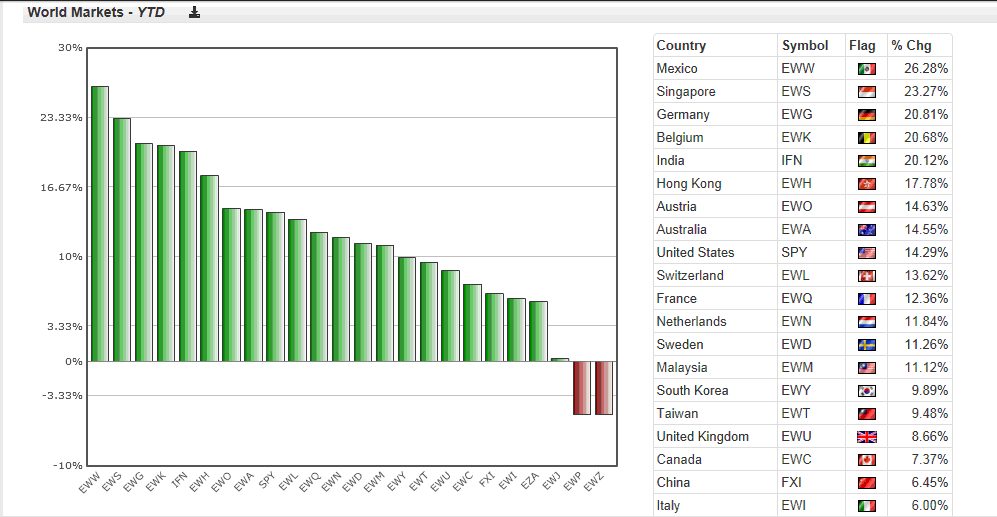
Task: Click the Taiwan flag icon
Action: (x=867, y=413)
